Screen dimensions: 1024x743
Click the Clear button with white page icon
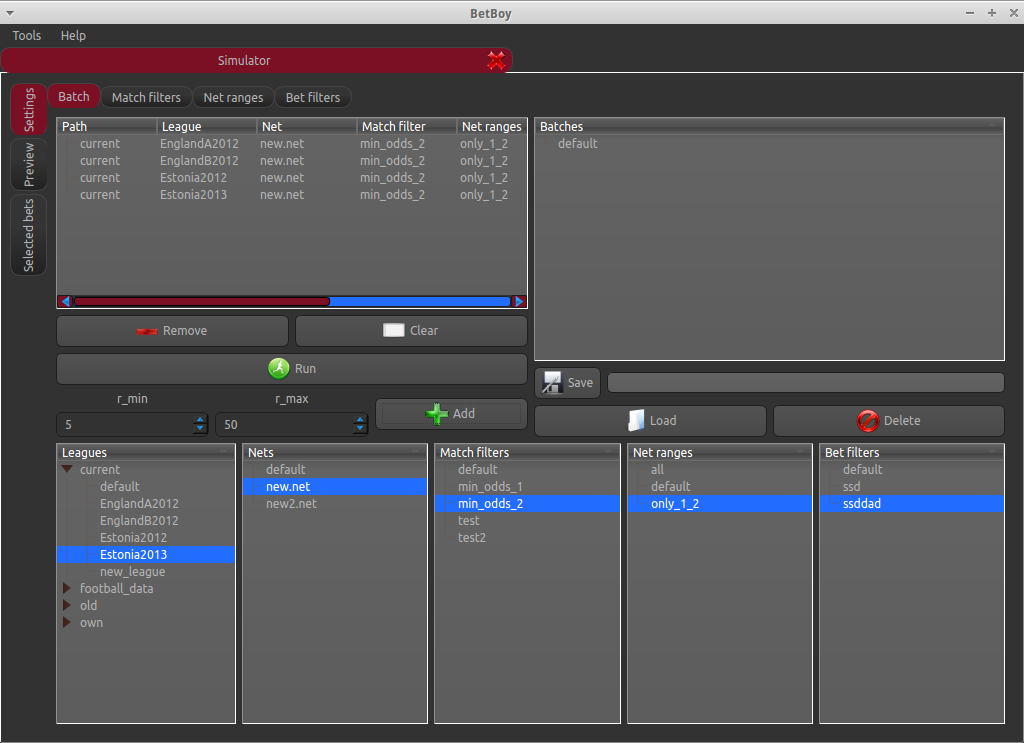(x=411, y=331)
